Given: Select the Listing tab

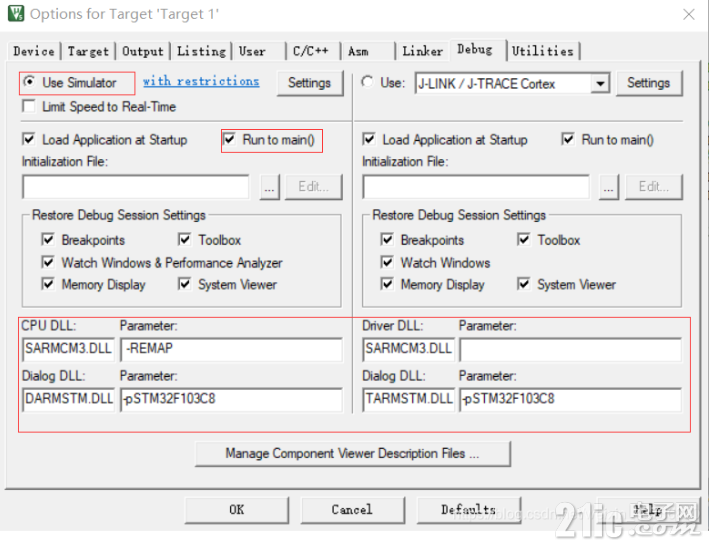Looking at the screenshot, I should click(201, 51).
